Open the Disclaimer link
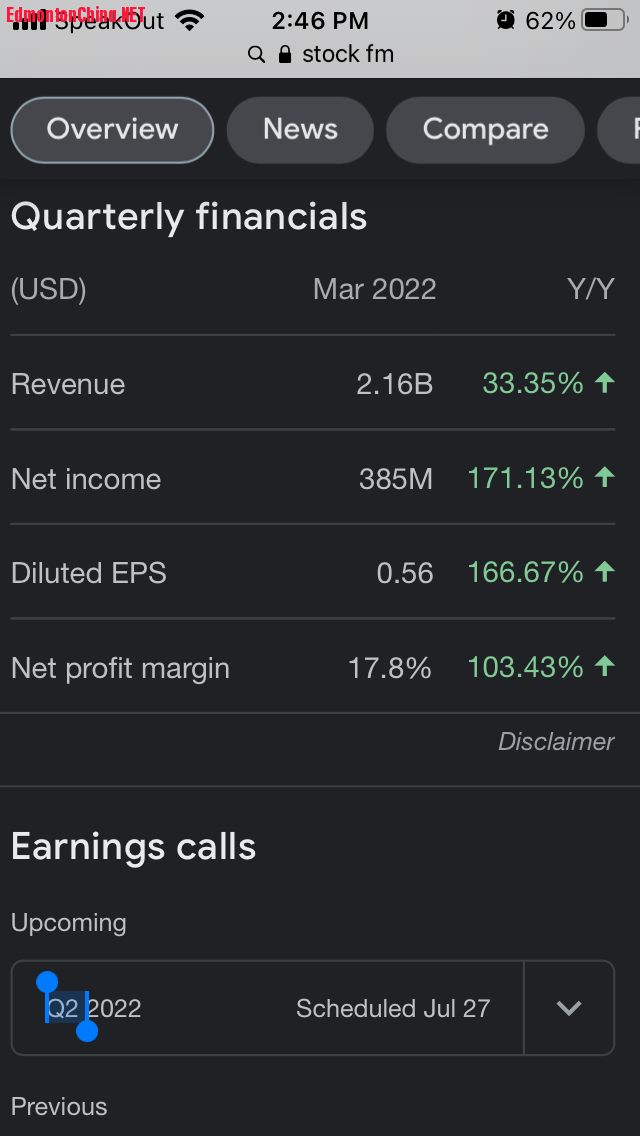The width and height of the screenshot is (640, 1136). [556, 742]
